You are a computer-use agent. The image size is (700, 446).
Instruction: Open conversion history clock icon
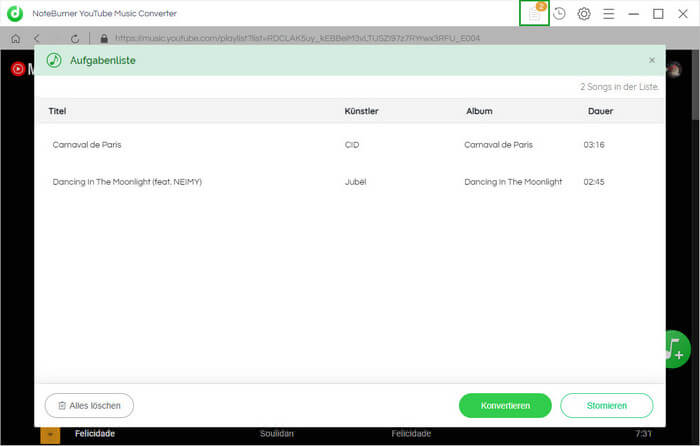tap(559, 14)
